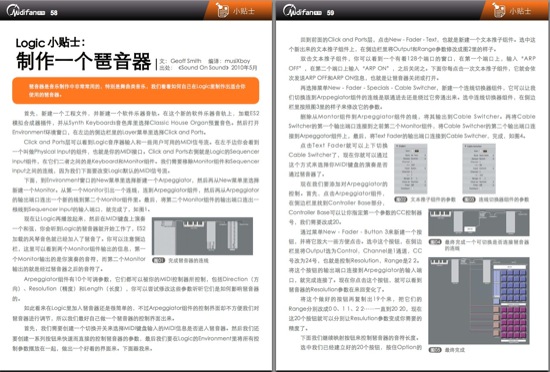
Task: Select the 图05 figure label badge
Action: tap(435, 350)
